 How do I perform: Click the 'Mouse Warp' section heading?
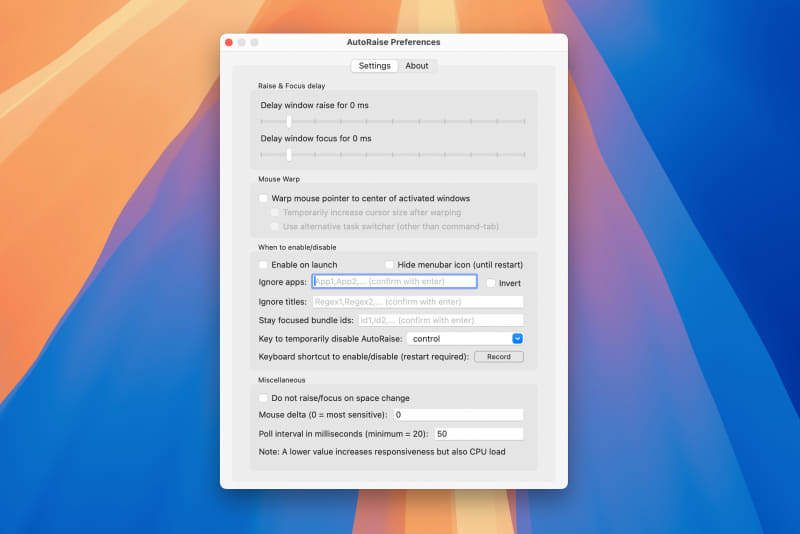(279, 179)
